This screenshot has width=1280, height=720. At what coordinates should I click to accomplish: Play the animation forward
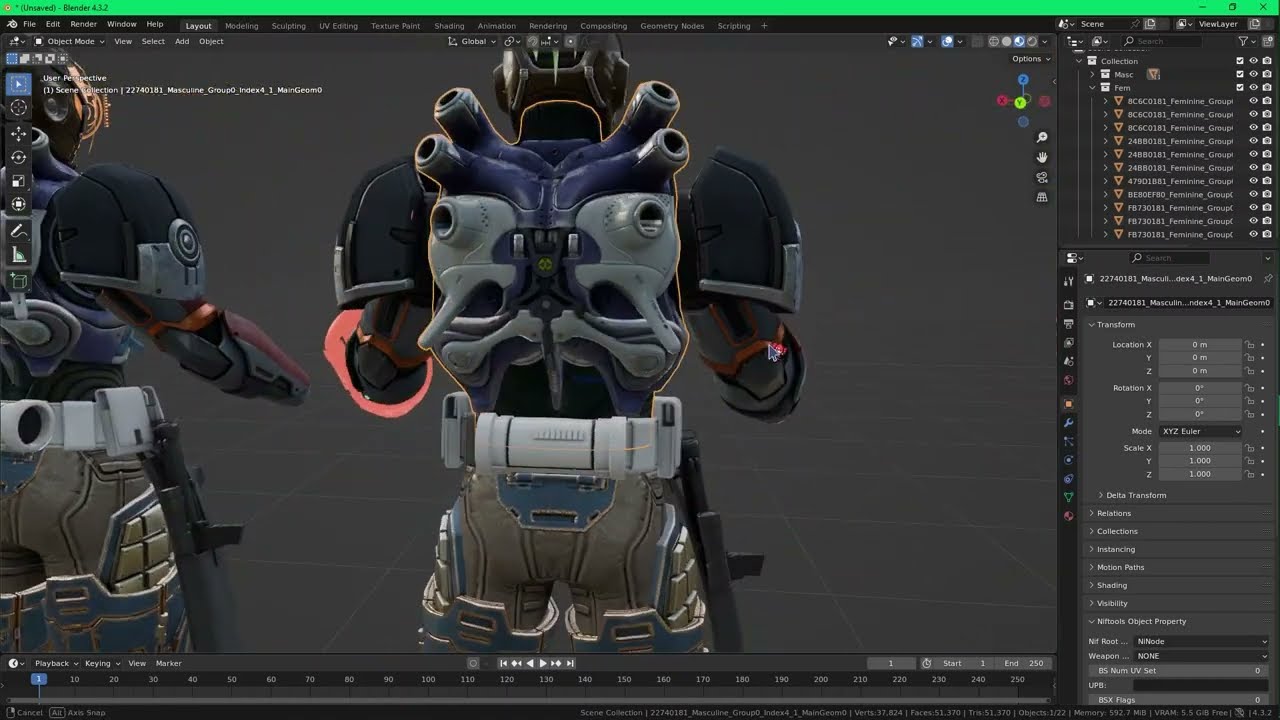(543, 663)
